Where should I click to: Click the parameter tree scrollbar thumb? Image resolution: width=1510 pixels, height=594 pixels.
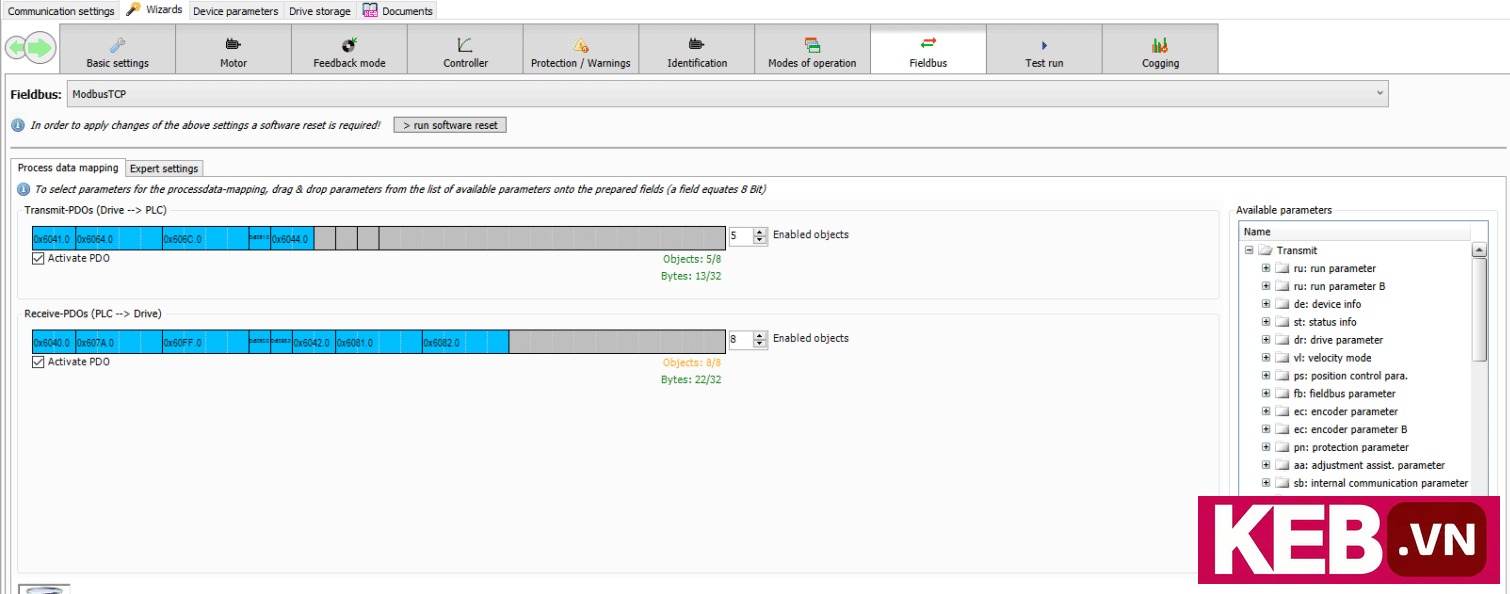(x=1479, y=310)
